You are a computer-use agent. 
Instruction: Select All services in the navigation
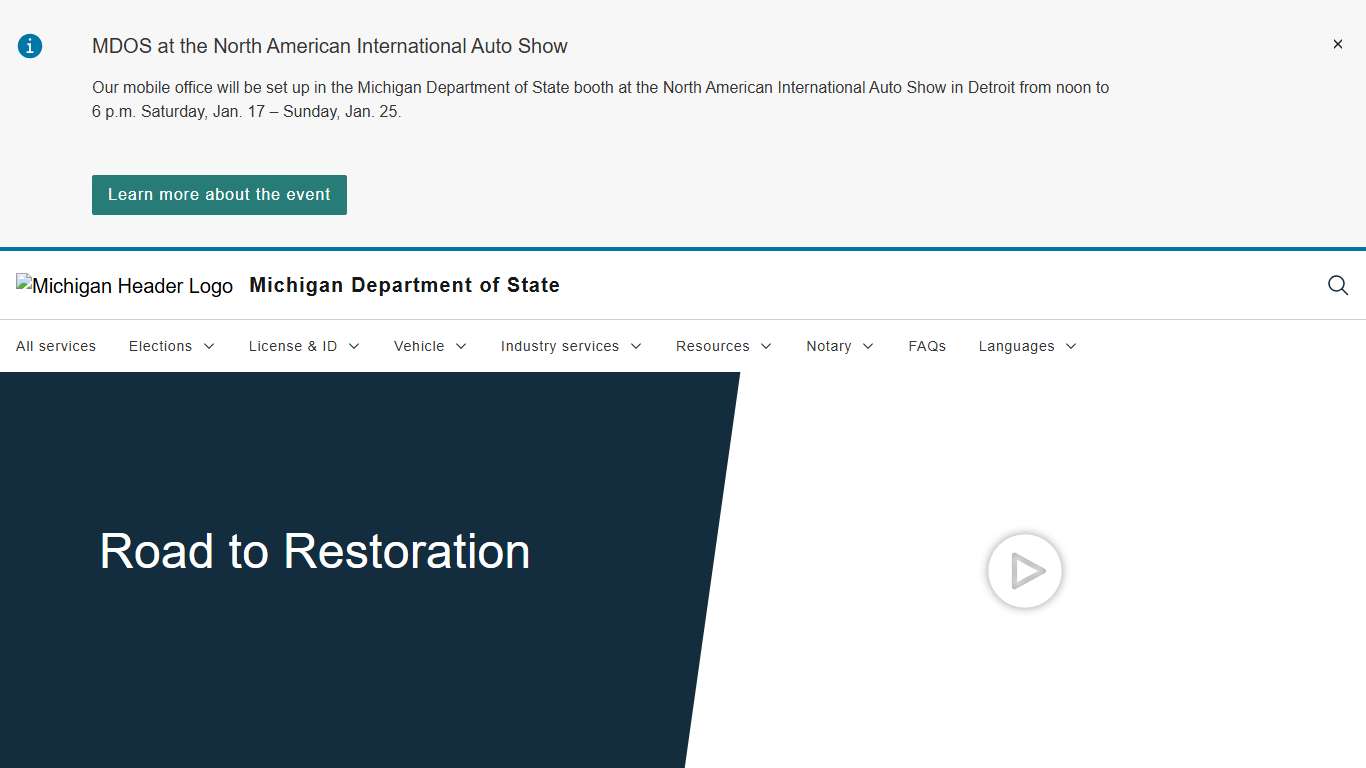tap(56, 346)
